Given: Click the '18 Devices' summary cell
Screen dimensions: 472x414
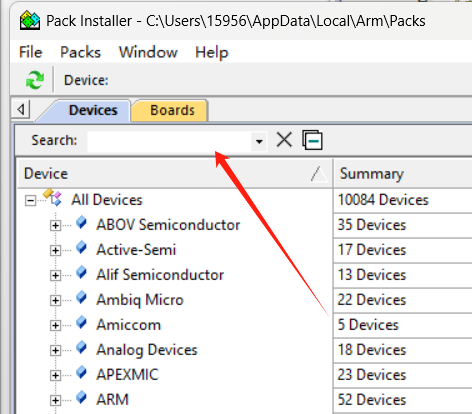Looking at the screenshot, I should point(403,350).
